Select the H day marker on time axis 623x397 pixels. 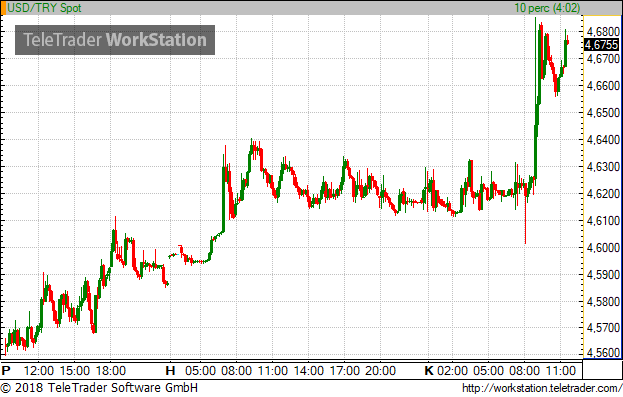pos(170,371)
